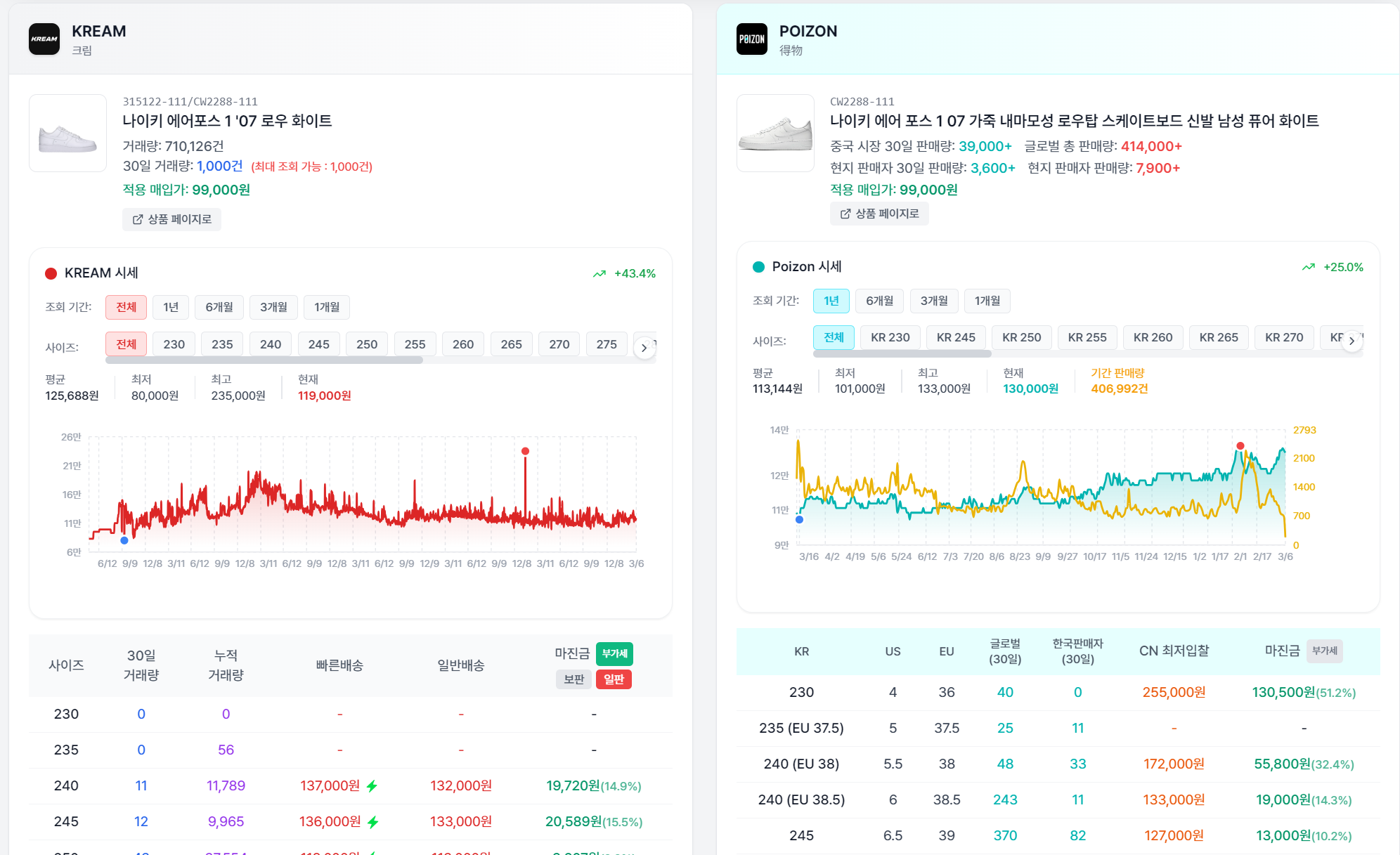Open the POIZON product thumbnail image

775,133
